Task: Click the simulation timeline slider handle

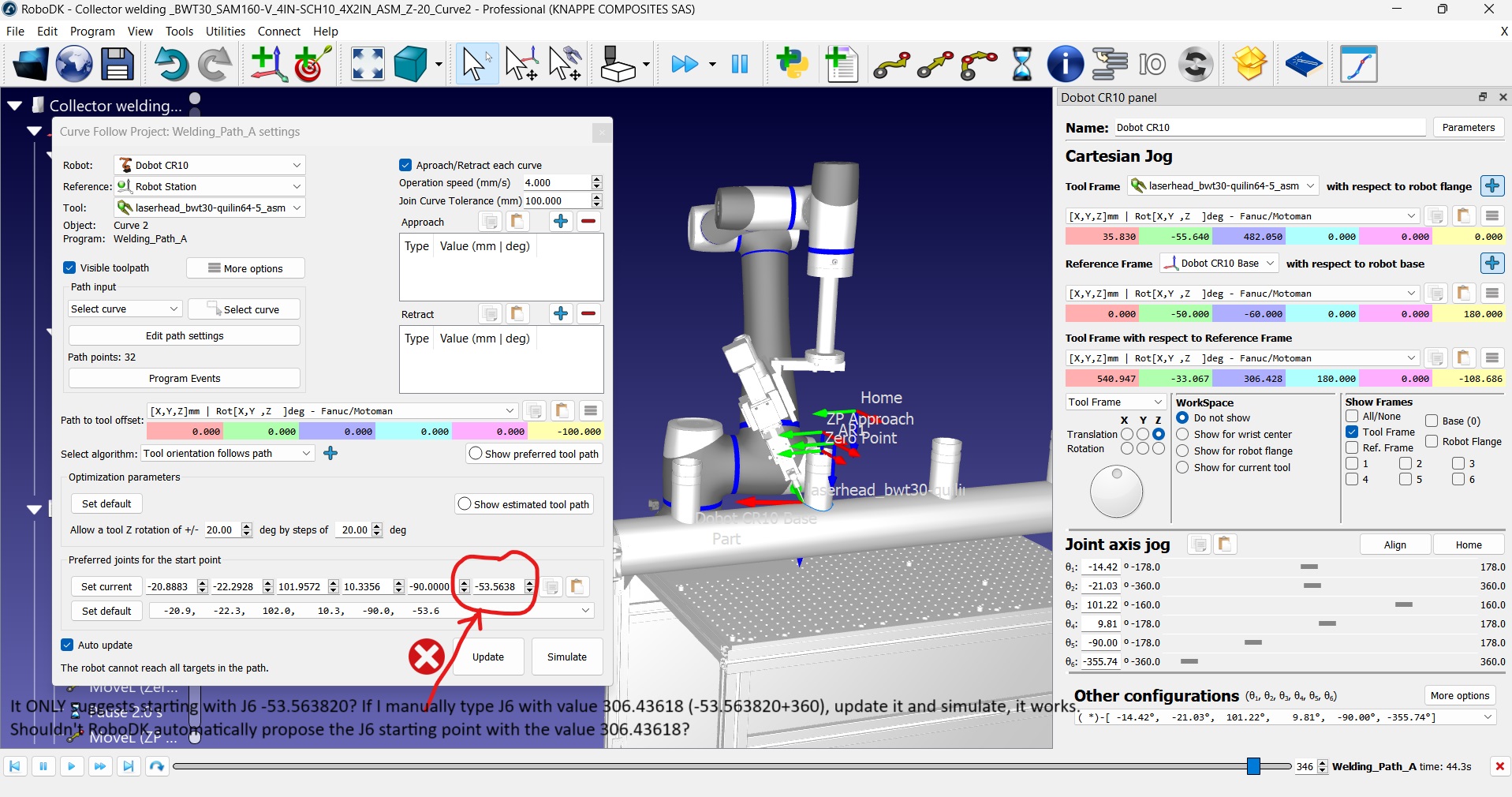Action: [x=1253, y=765]
